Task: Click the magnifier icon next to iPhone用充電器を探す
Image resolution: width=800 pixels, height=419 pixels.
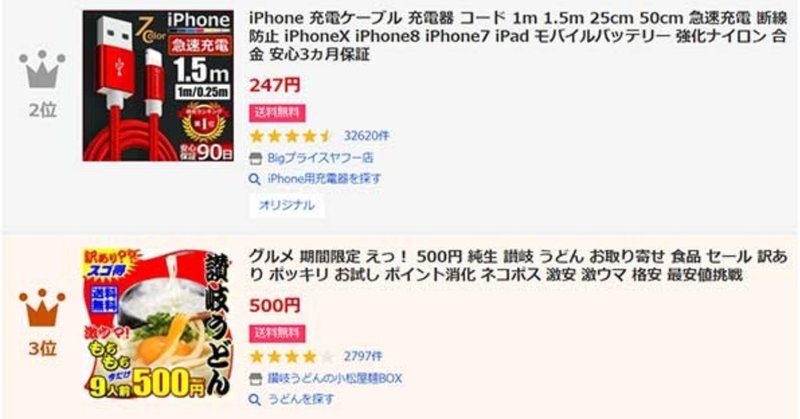Action: pyautogui.click(x=255, y=179)
